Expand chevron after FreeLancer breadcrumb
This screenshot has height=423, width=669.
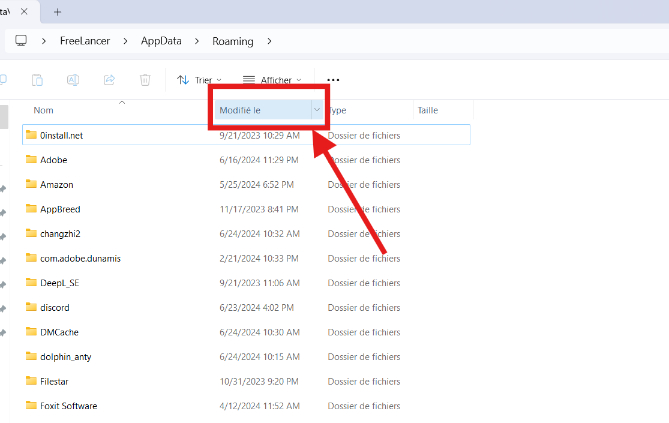(125, 41)
